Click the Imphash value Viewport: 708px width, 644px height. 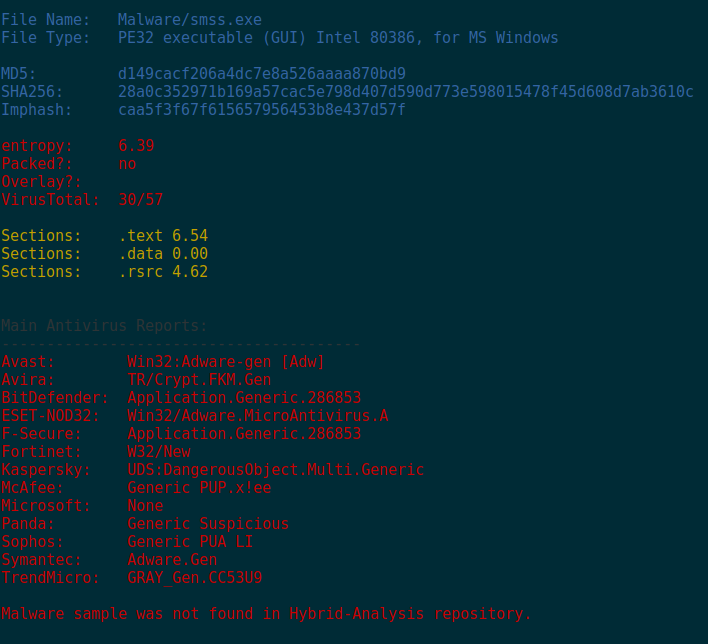point(262,110)
